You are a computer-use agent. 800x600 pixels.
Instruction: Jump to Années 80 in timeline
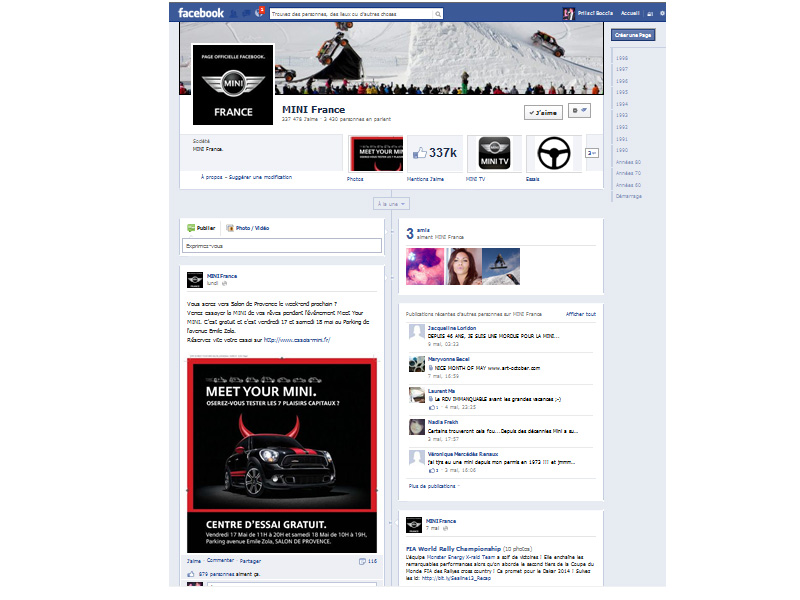tap(628, 162)
